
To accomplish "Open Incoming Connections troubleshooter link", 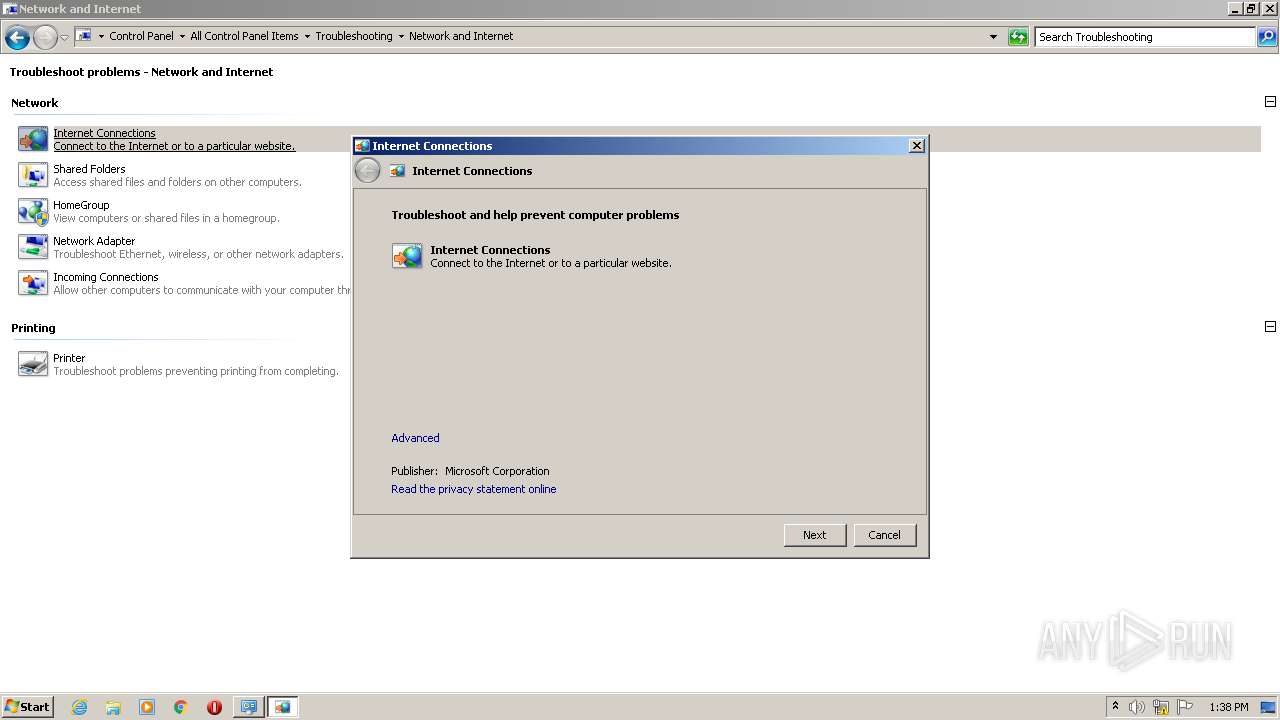I will click(106, 277).
